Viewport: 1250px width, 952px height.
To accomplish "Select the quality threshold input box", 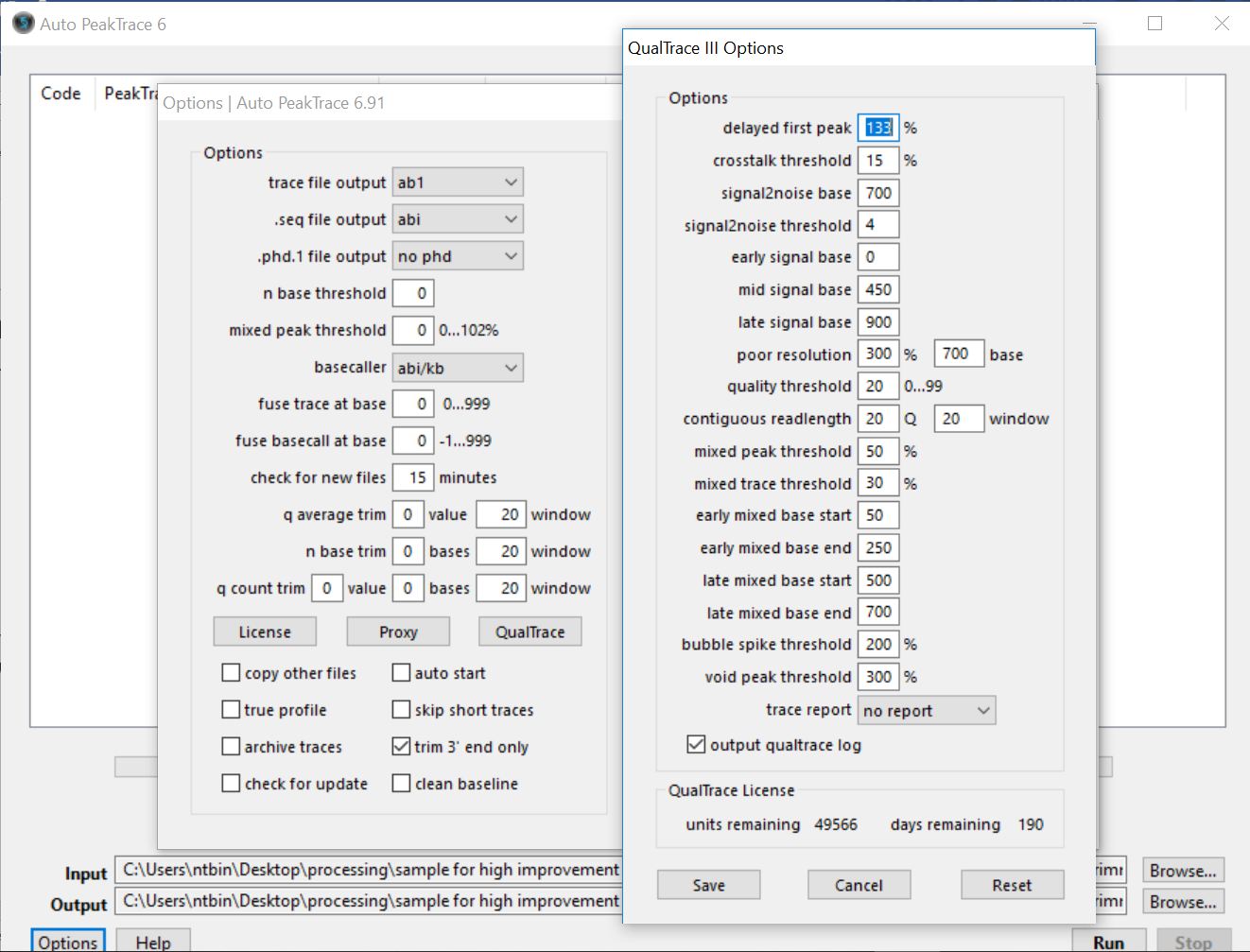I will click(877, 387).
